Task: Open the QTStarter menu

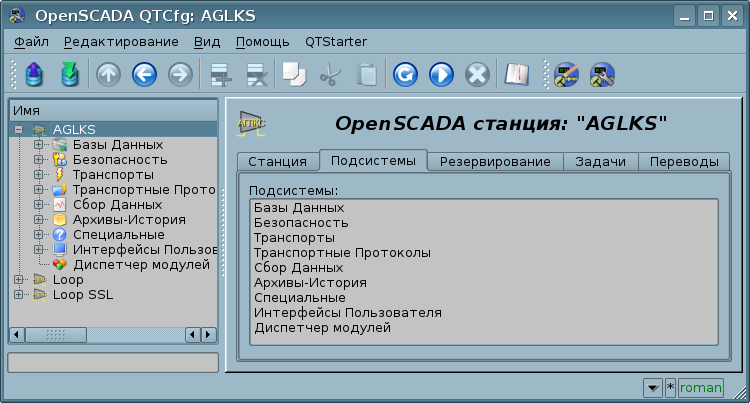Action: click(x=338, y=42)
